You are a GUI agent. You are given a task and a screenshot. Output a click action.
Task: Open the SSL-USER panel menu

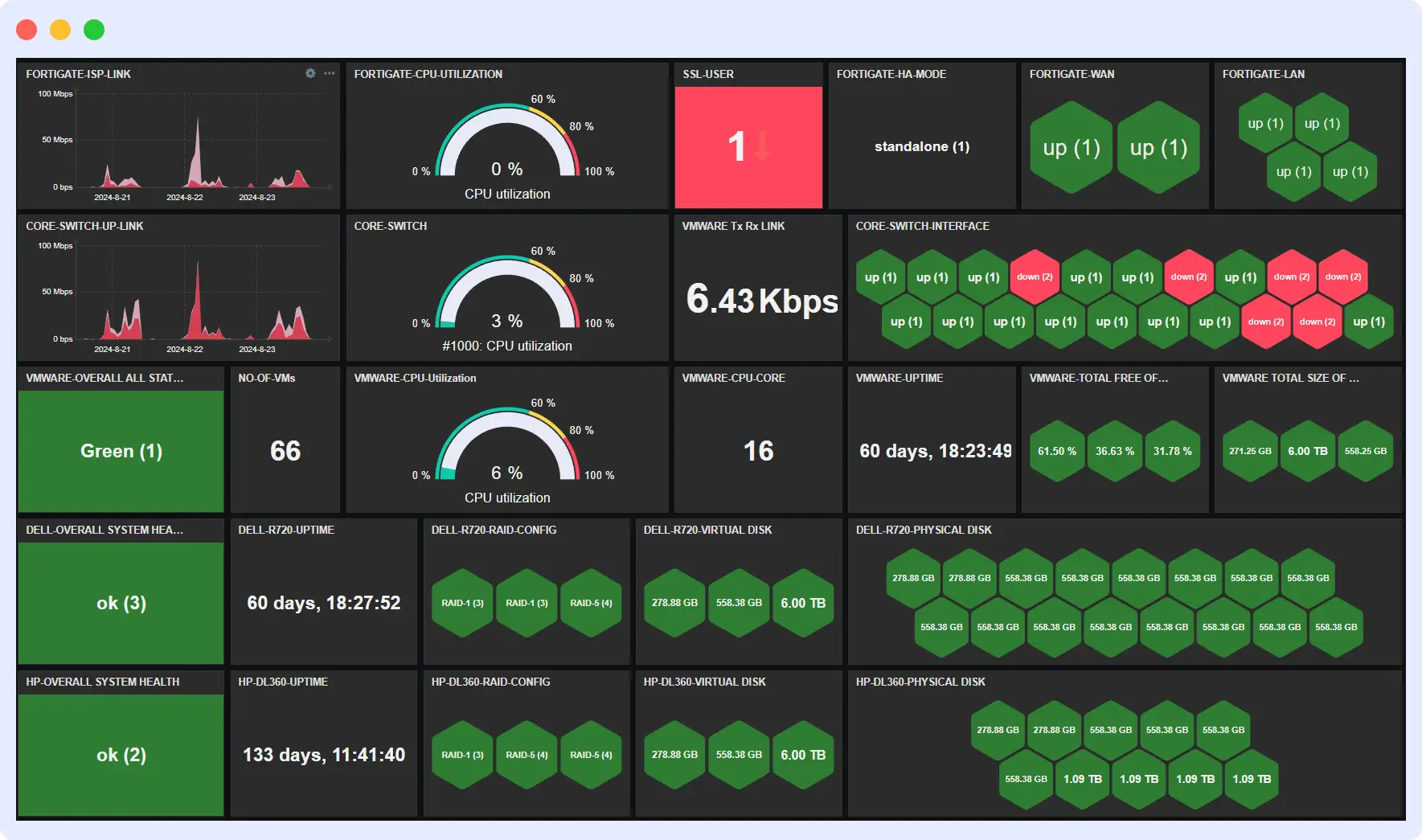coord(707,73)
